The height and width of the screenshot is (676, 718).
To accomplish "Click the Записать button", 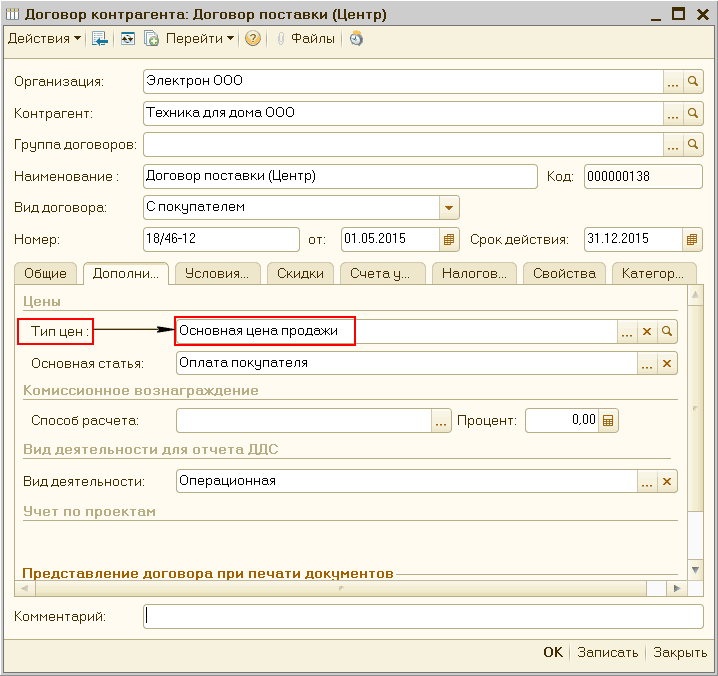I will (x=608, y=653).
